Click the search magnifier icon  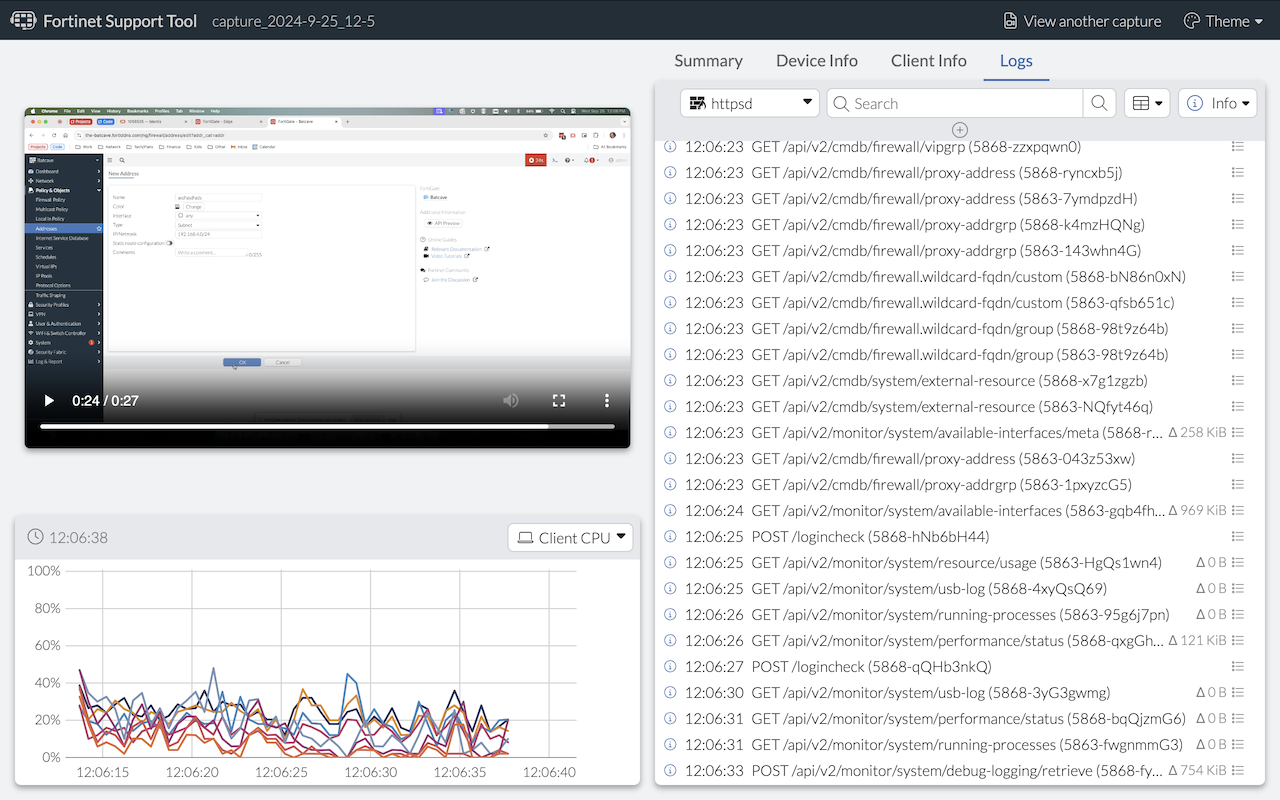click(1098, 103)
